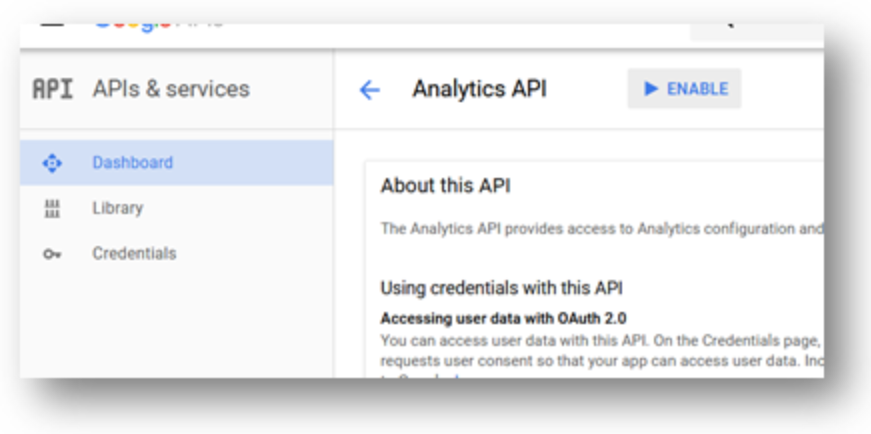Click the search magnifier icon
871x434 pixels.
coord(729,24)
